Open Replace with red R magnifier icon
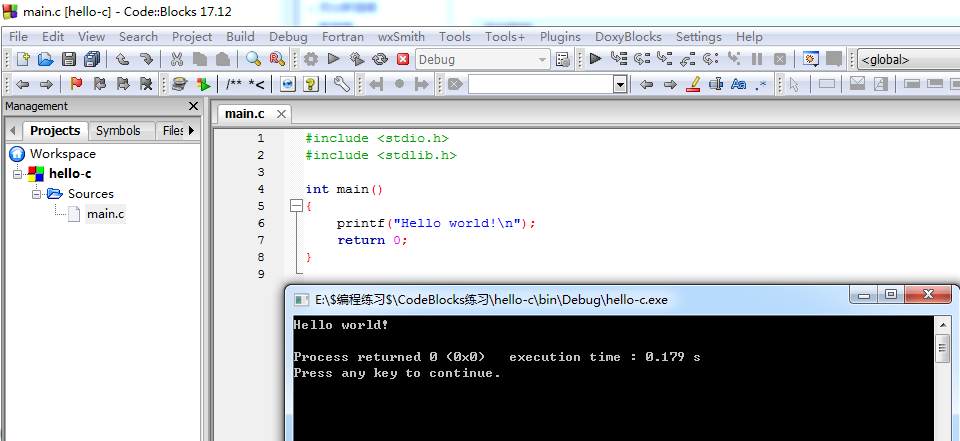 [277, 59]
